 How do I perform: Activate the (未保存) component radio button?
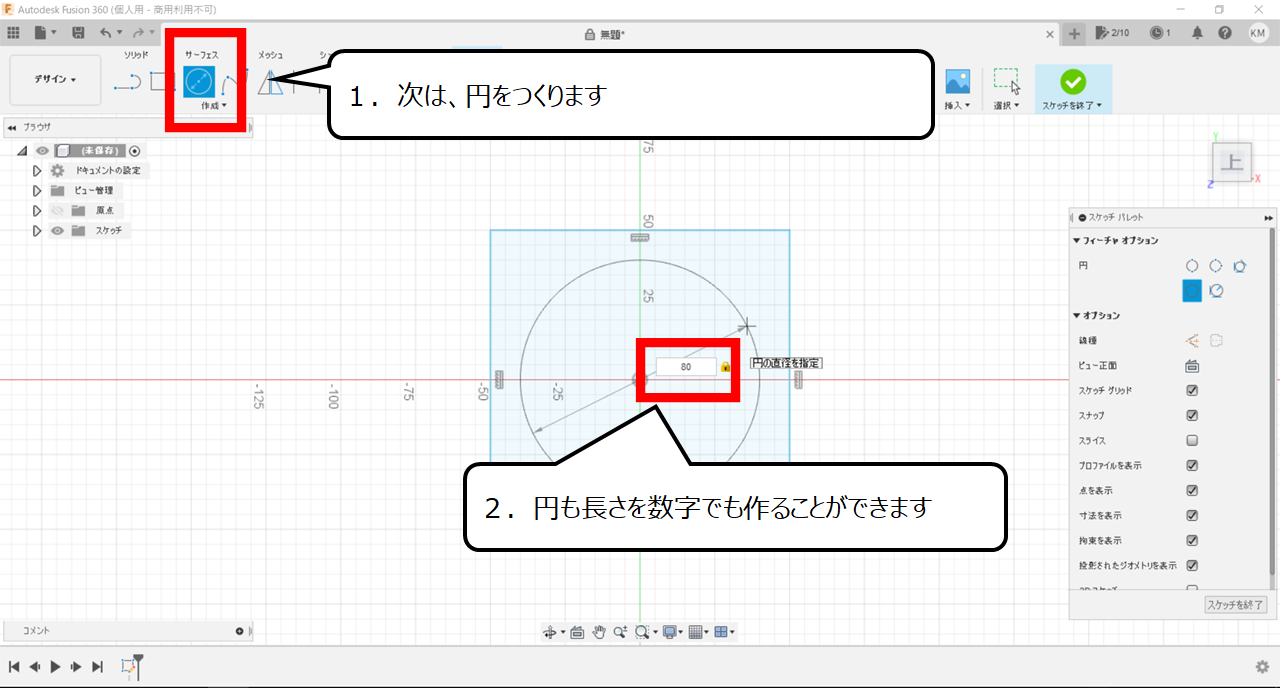coord(135,151)
